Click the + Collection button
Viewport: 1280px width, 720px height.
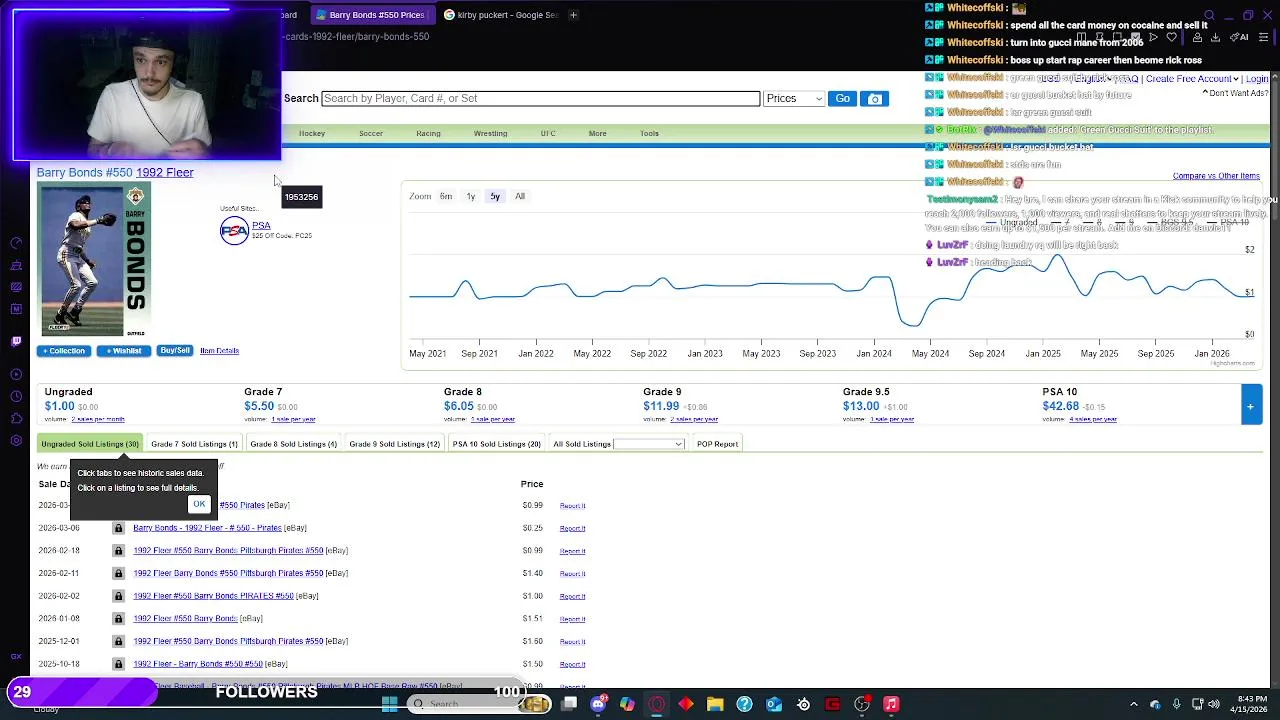64,351
